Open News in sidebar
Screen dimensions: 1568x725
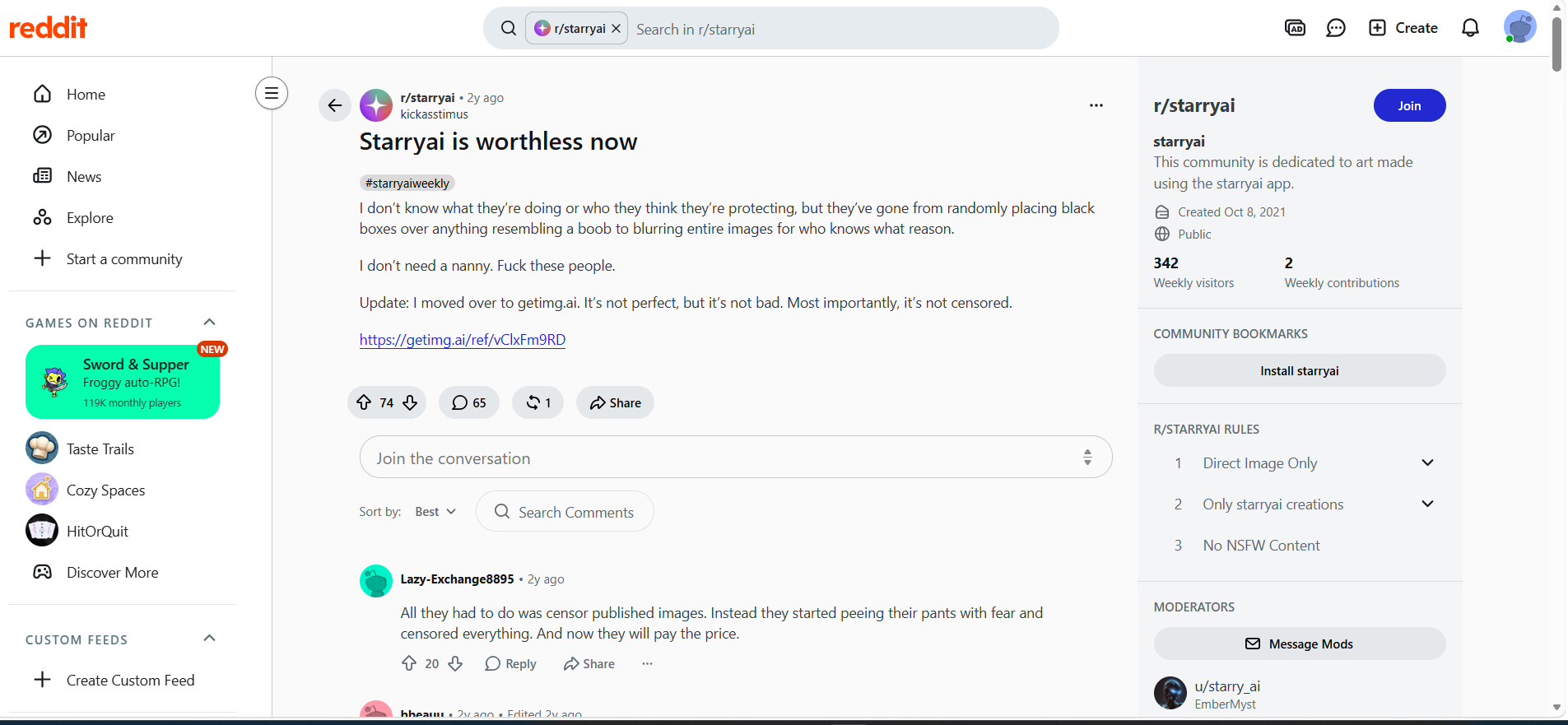click(x=123, y=176)
